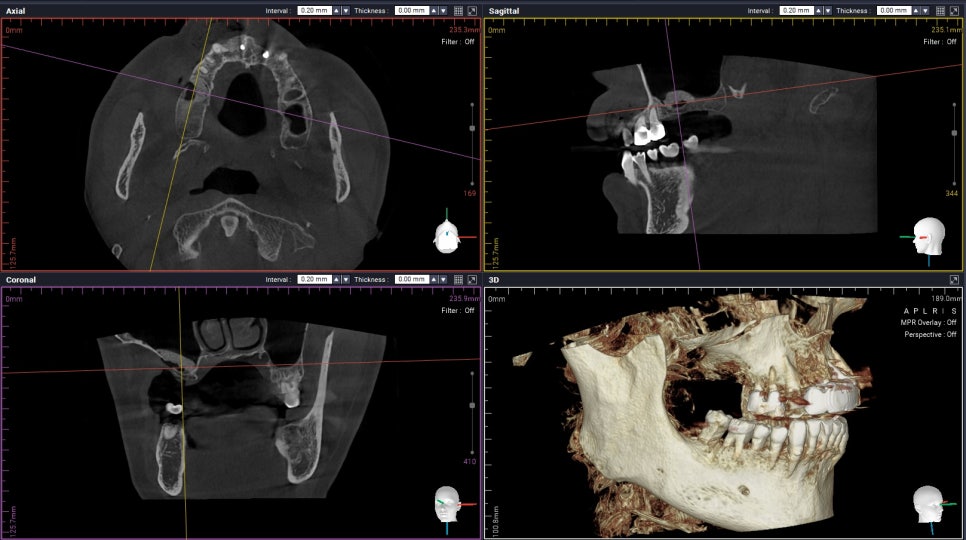Click the Axial slice slider handle

[472, 128]
